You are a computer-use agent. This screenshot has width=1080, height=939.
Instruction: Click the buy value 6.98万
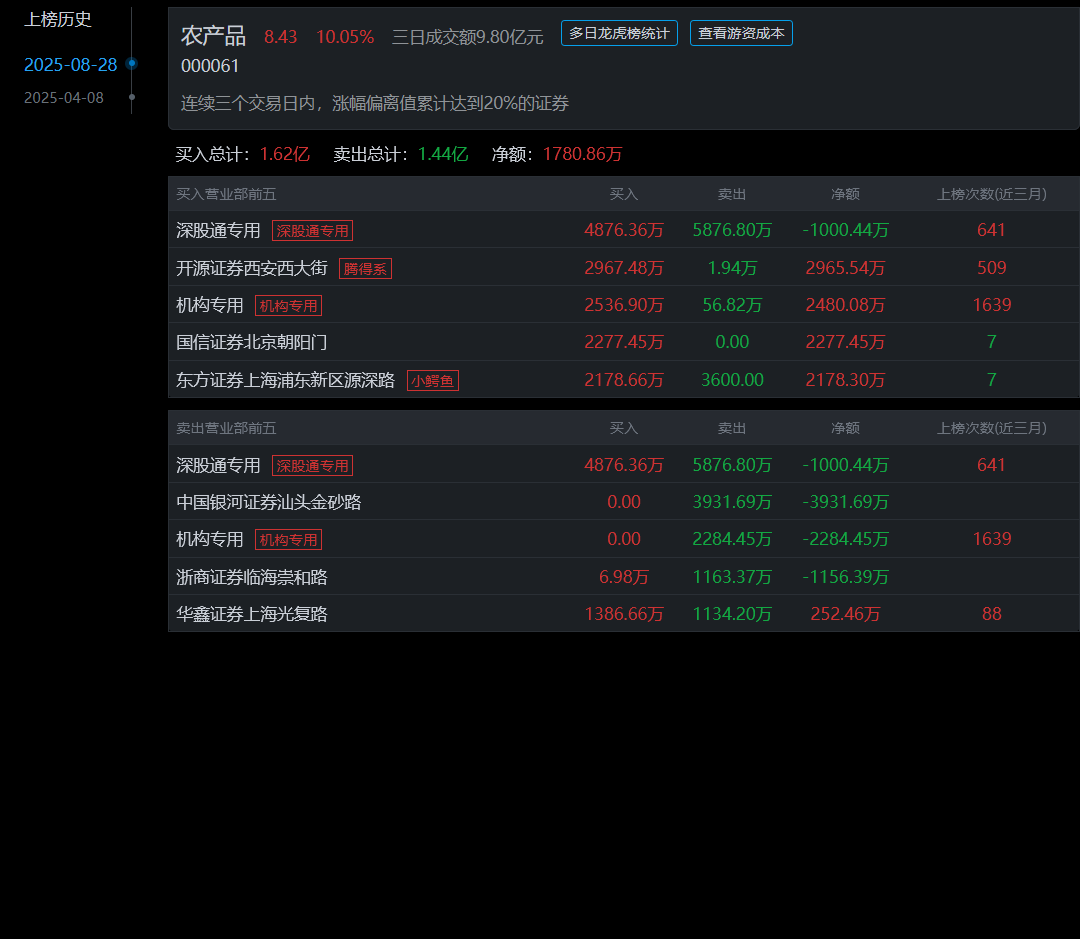click(624, 577)
